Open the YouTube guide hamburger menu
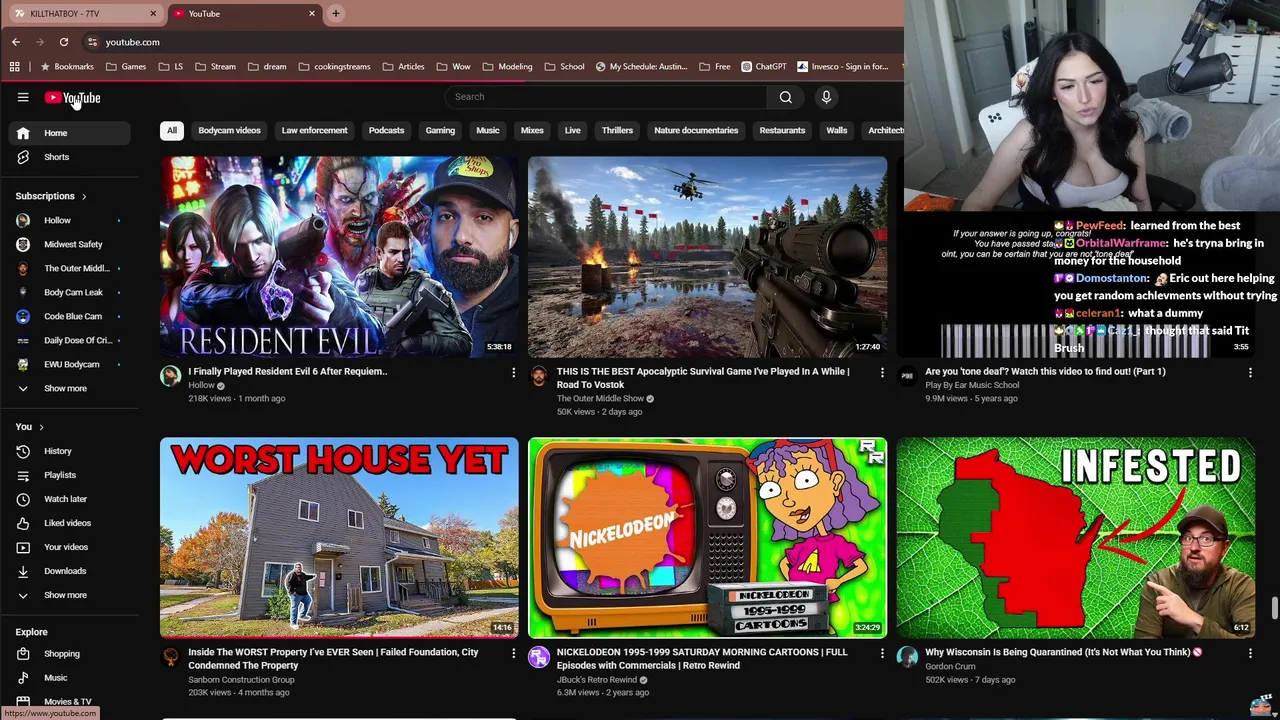Image resolution: width=1280 pixels, height=720 pixels. click(23, 97)
